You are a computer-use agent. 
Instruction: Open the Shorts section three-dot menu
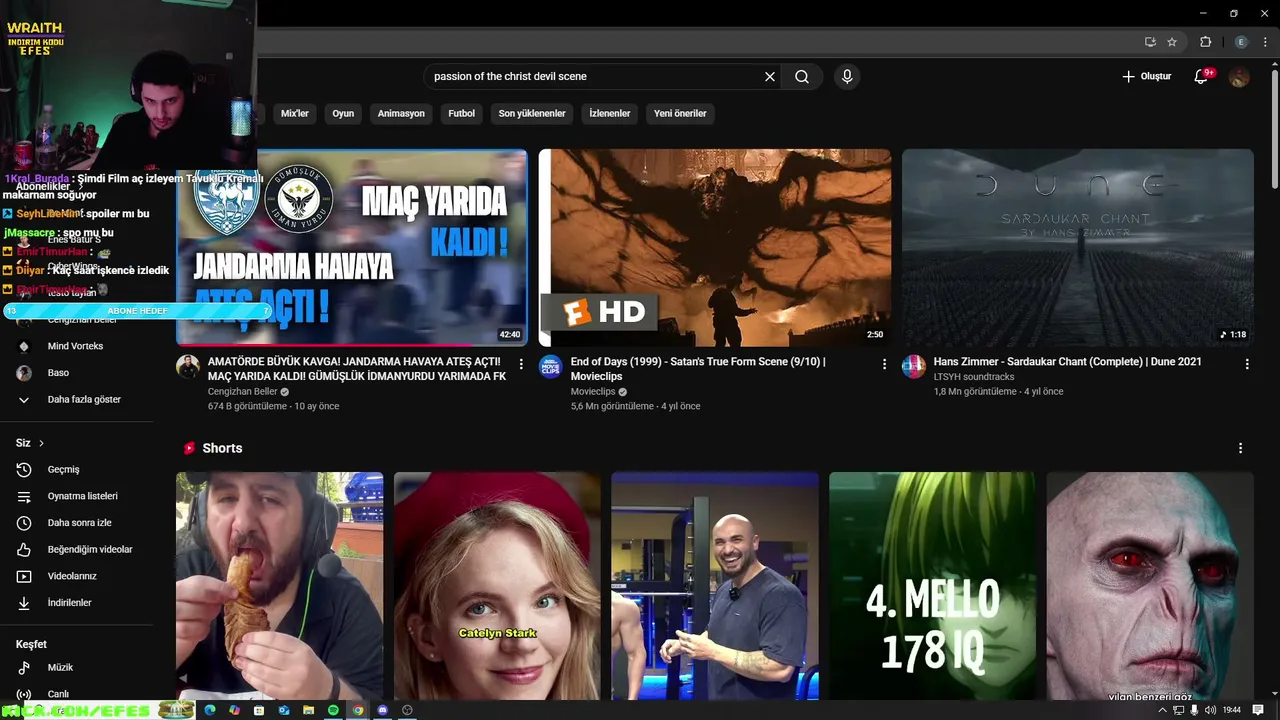pyautogui.click(x=1241, y=448)
